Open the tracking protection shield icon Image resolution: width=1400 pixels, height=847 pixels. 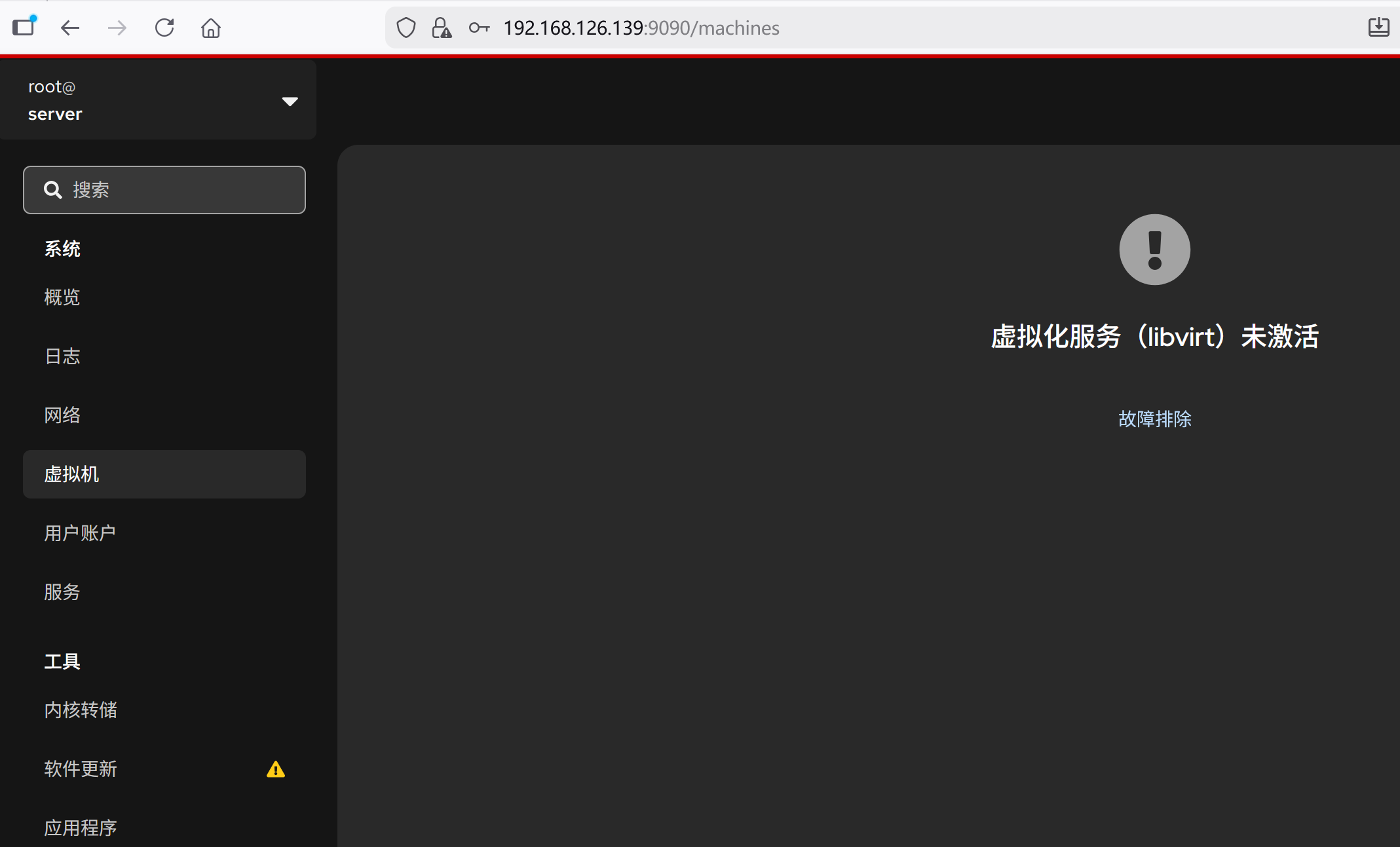406,28
